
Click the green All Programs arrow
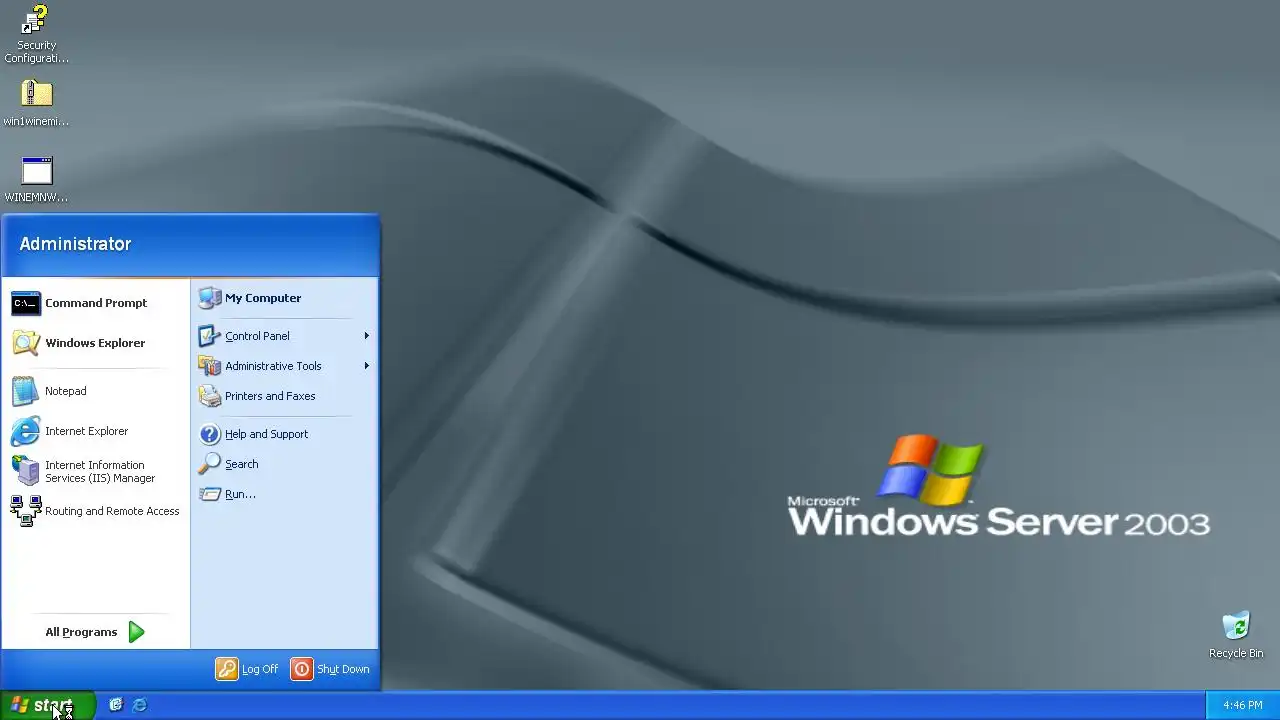point(137,632)
